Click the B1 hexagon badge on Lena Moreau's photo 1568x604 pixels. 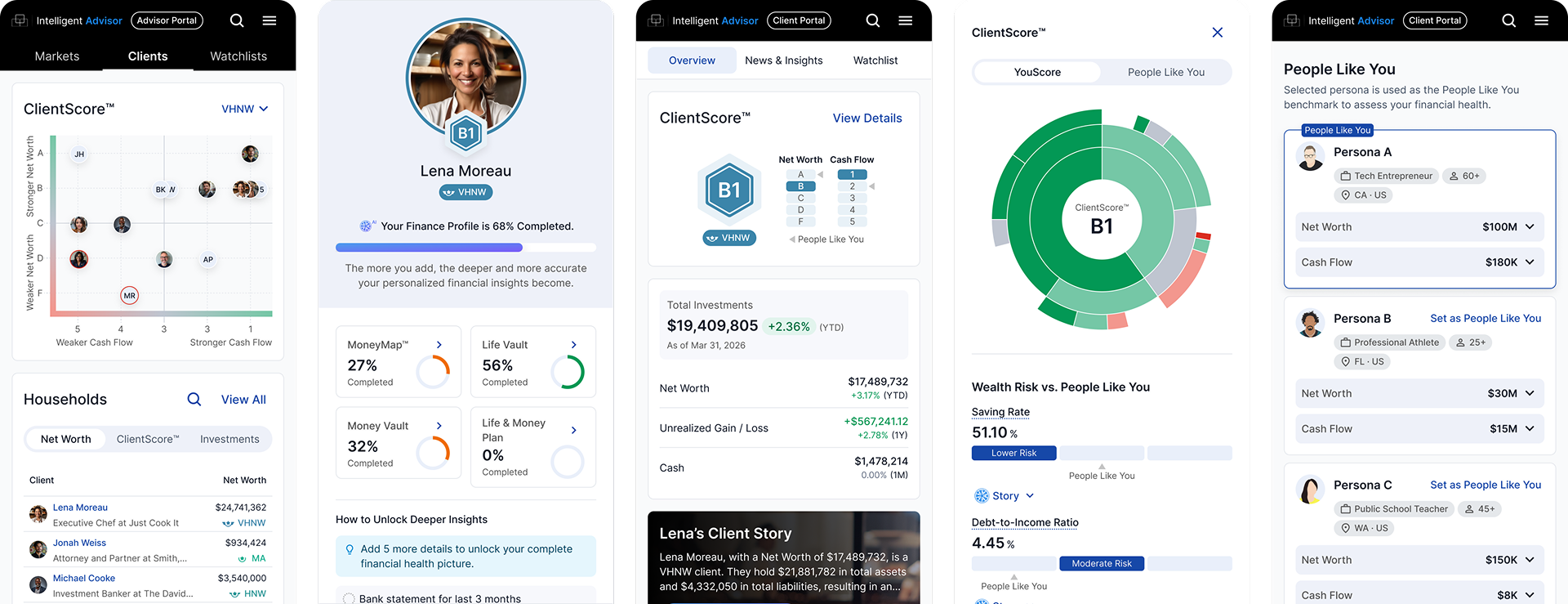click(465, 133)
